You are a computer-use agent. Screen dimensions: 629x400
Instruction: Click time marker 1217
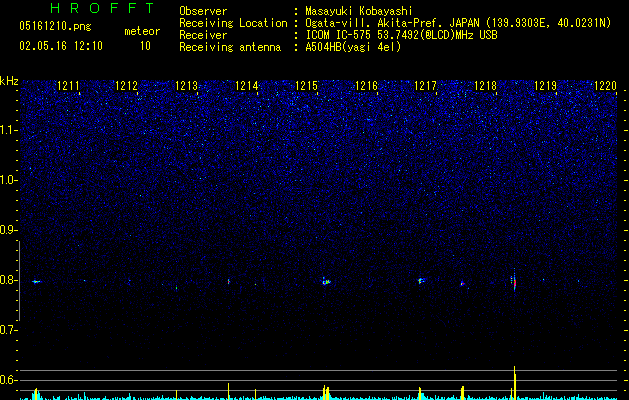coord(425,86)
